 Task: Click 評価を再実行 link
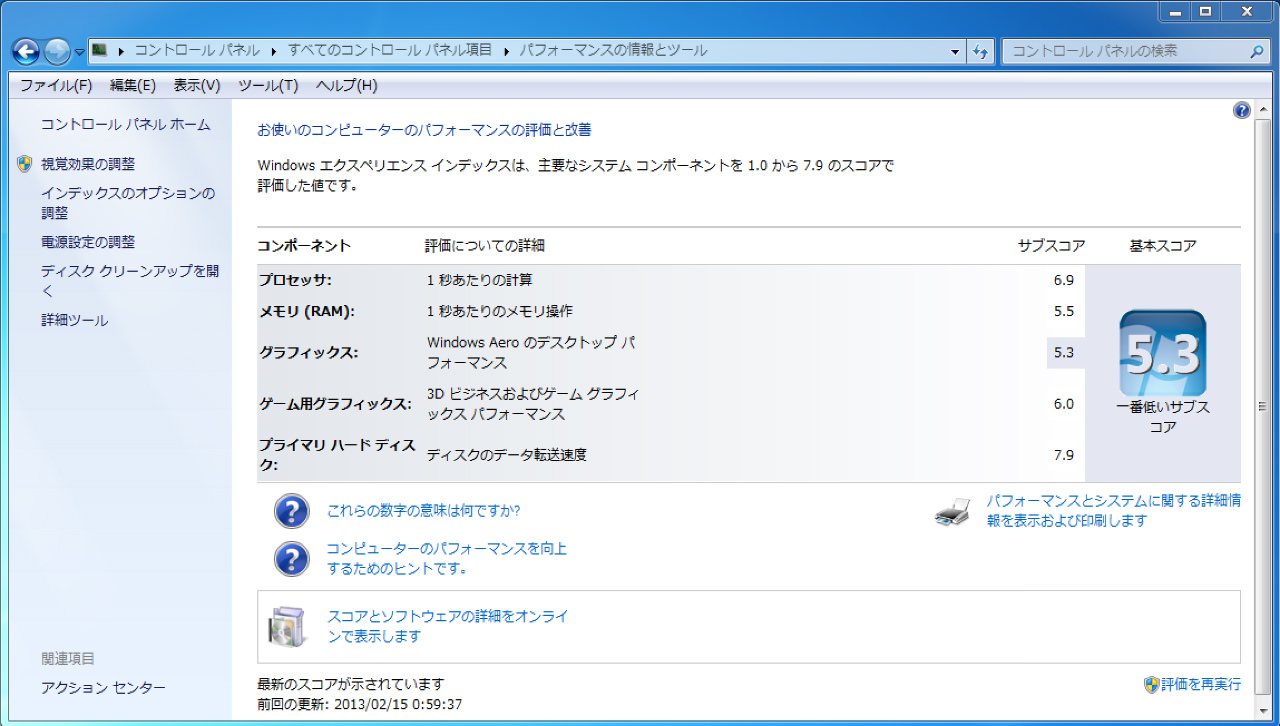point(1201,684)
